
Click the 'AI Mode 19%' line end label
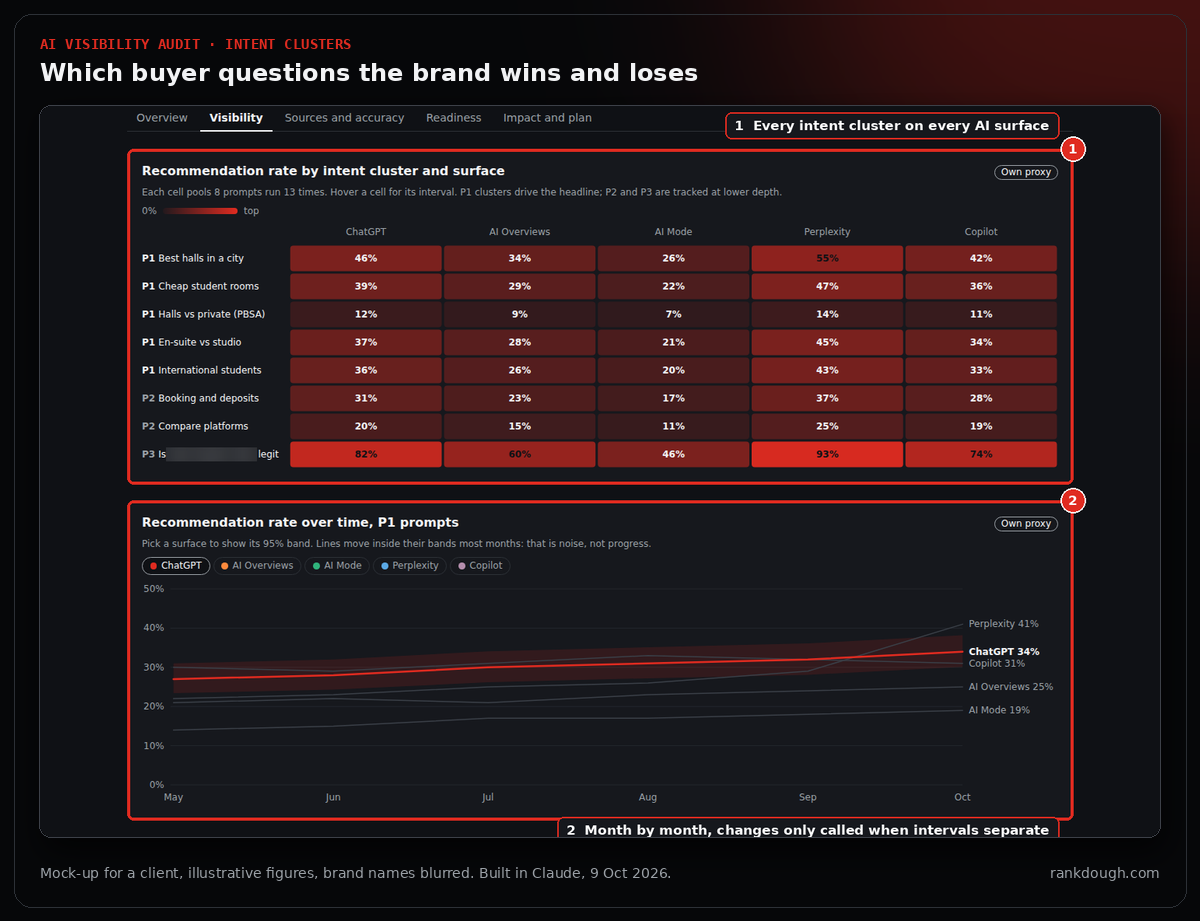(998, 710)
